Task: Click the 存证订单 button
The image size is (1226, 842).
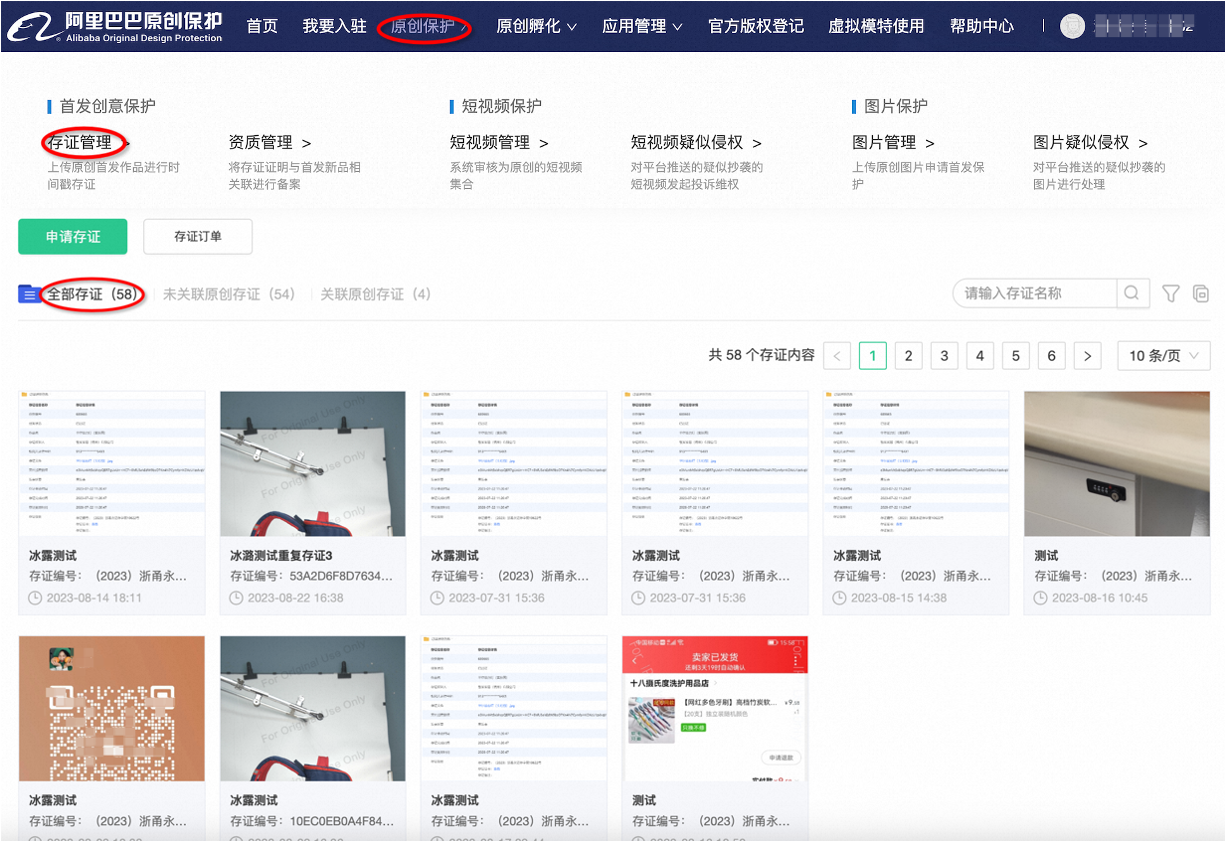Action: click(x=198, y=237)
